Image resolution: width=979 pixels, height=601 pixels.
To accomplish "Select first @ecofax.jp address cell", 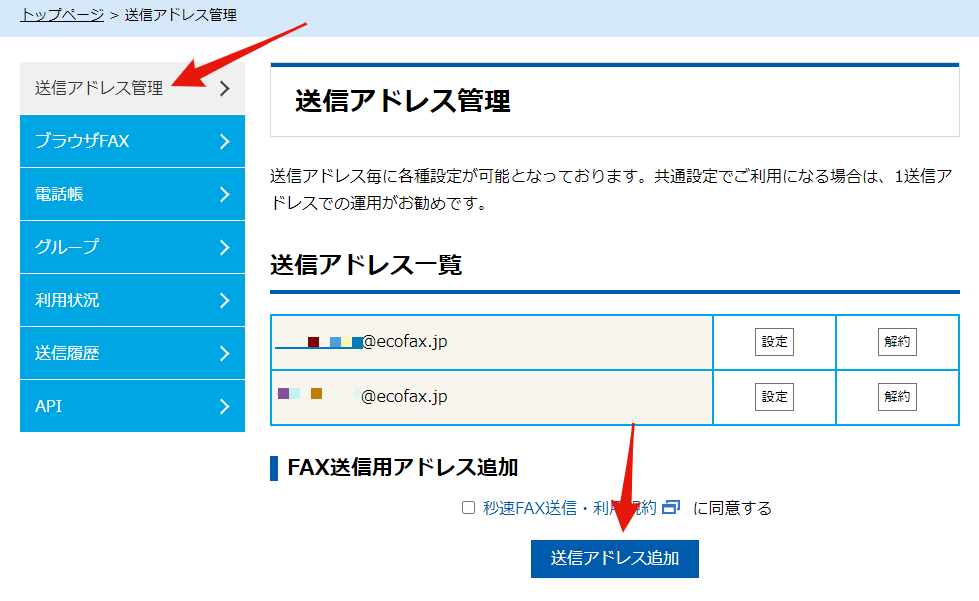I will [x=491, y=342].
